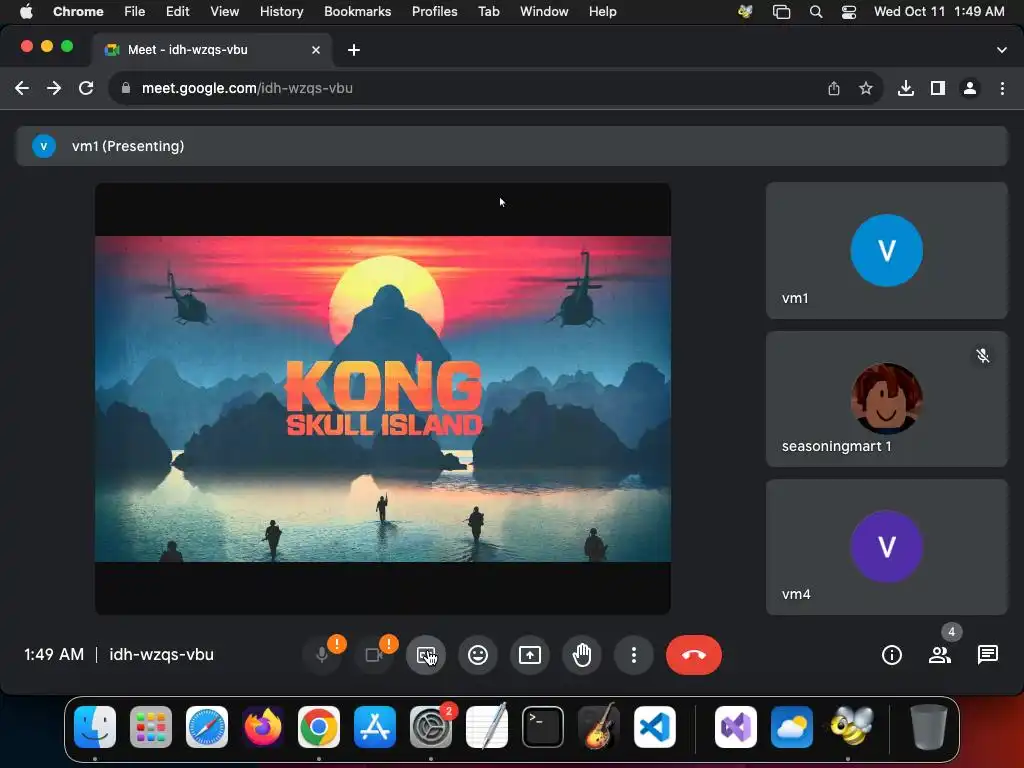Open Control Center in menu bar

tap(849, 12)
